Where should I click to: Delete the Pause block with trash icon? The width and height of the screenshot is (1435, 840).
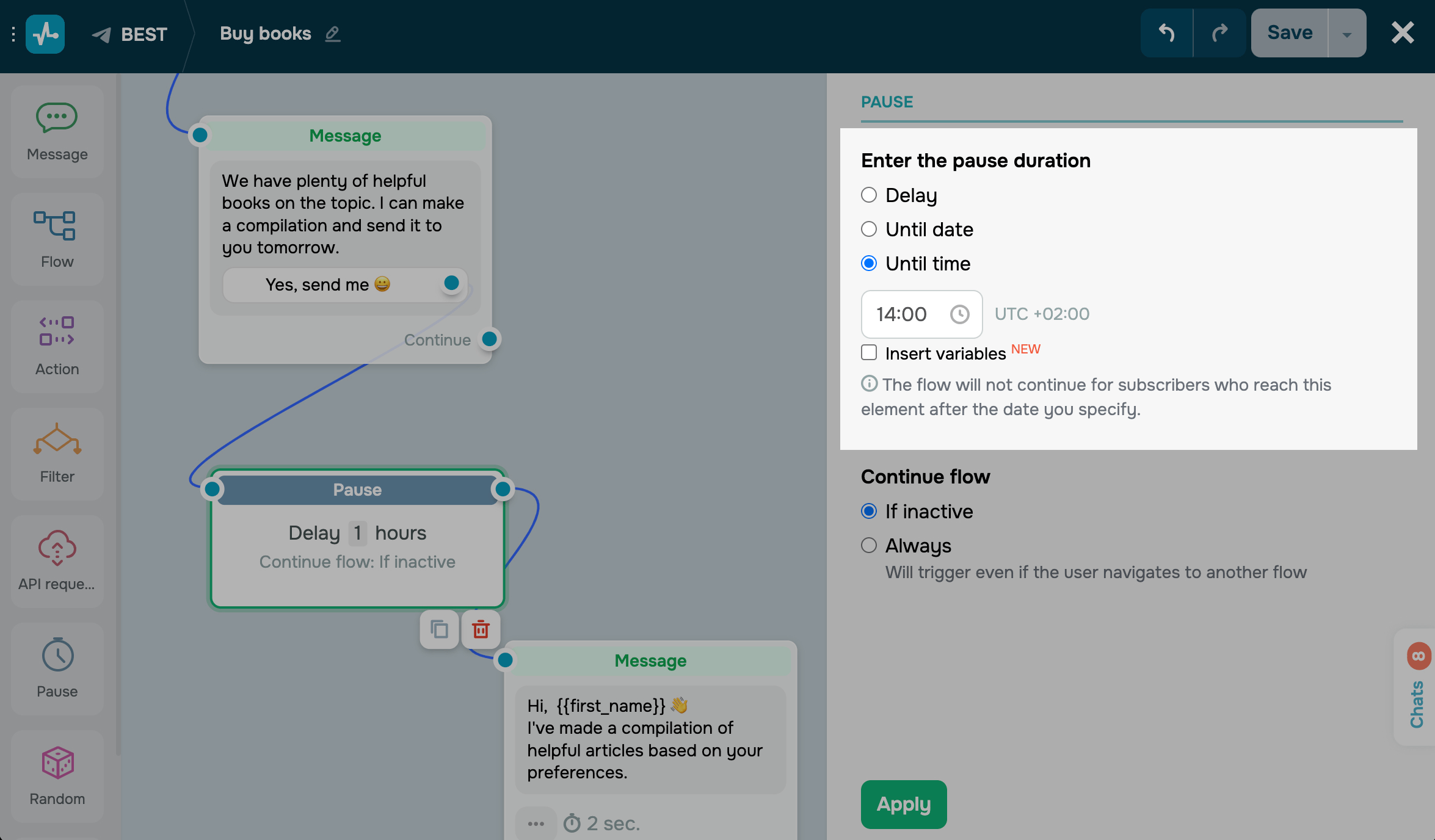481,629
